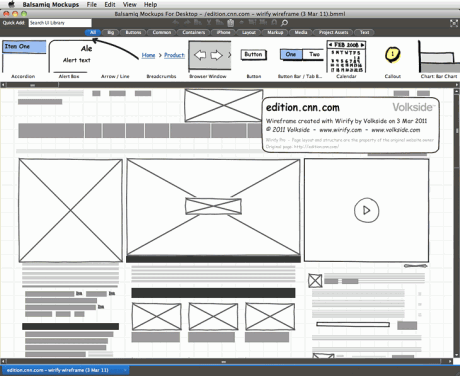Open the Balsamiq Mockups menu
This screenshot has height=376, width=460.
[51, 5]
